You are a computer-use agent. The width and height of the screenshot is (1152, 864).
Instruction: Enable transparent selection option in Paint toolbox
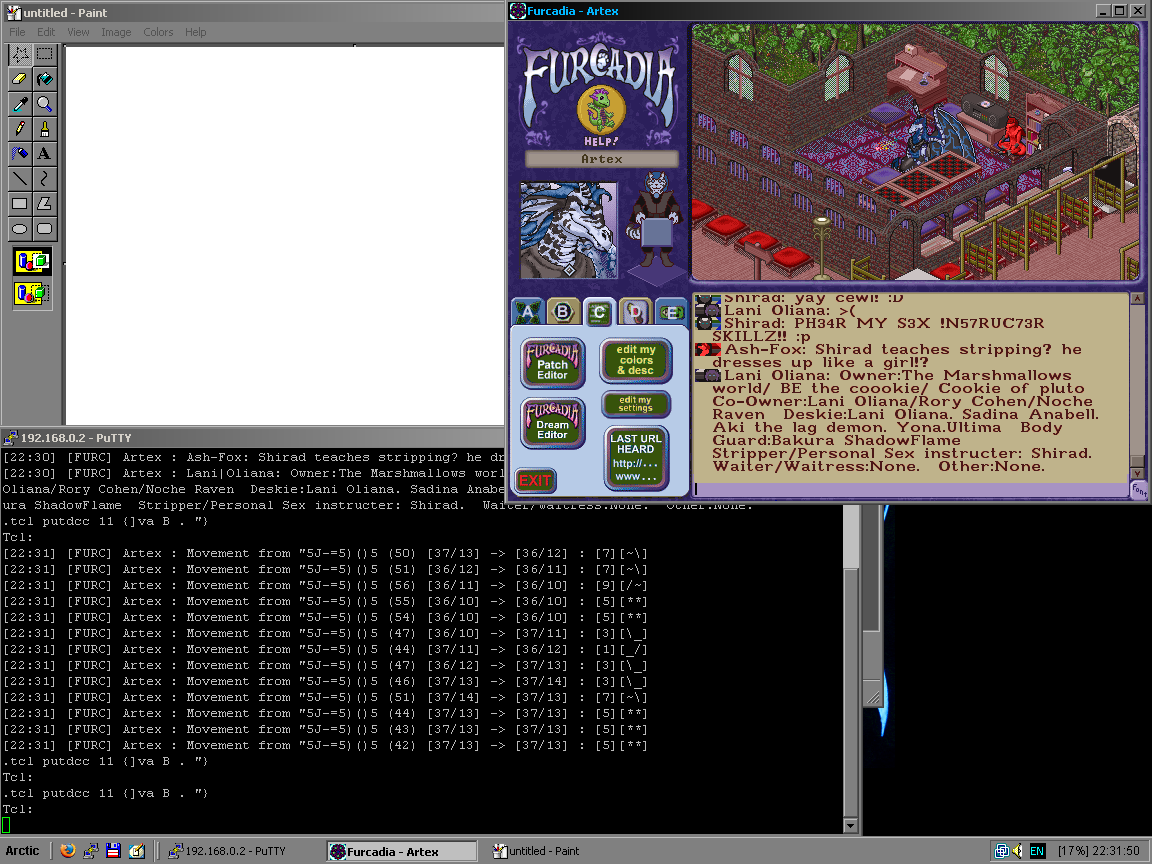[x=32, y=294]
